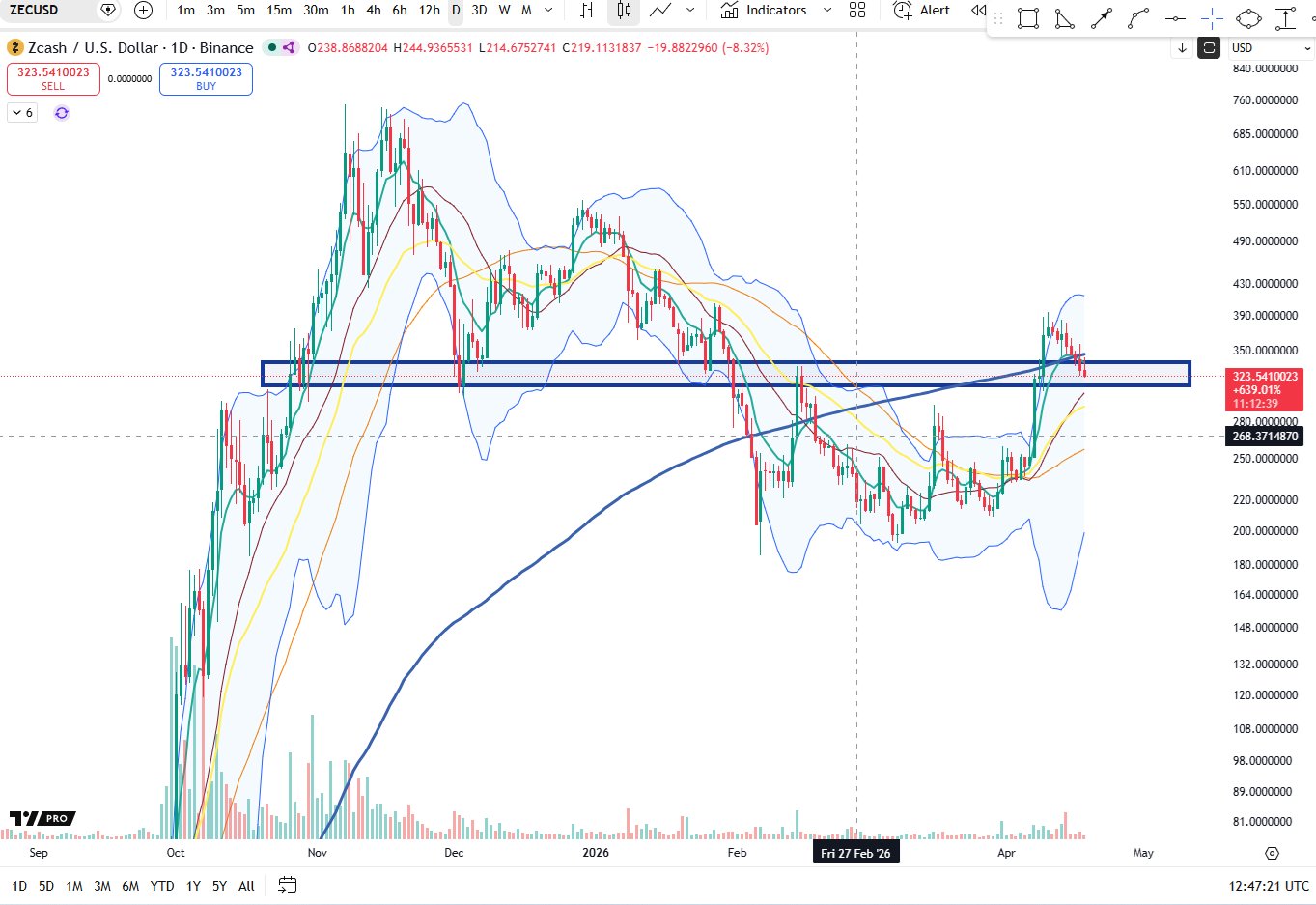This screenshot has height=905, width=1316.
Task: Set date range to 5D
Action: click(x=46, y=886)
